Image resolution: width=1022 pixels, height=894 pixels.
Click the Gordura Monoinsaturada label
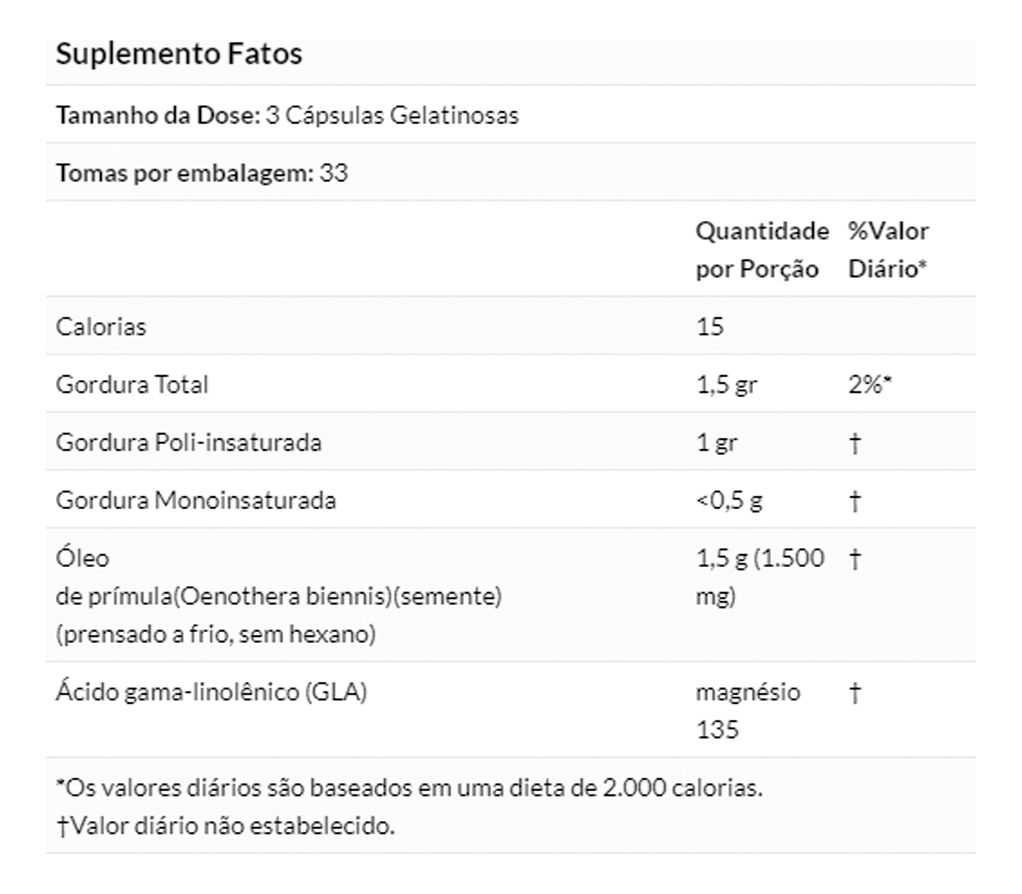point(196,501)
